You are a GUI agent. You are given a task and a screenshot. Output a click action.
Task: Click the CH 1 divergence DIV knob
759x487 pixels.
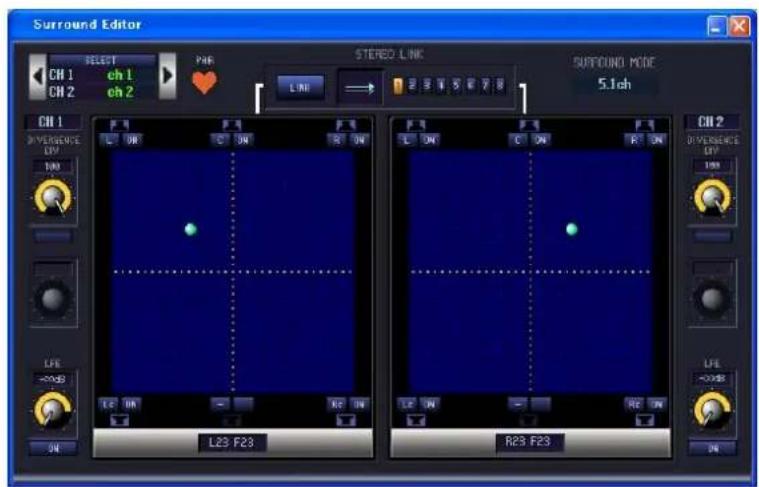coord(53,198)
